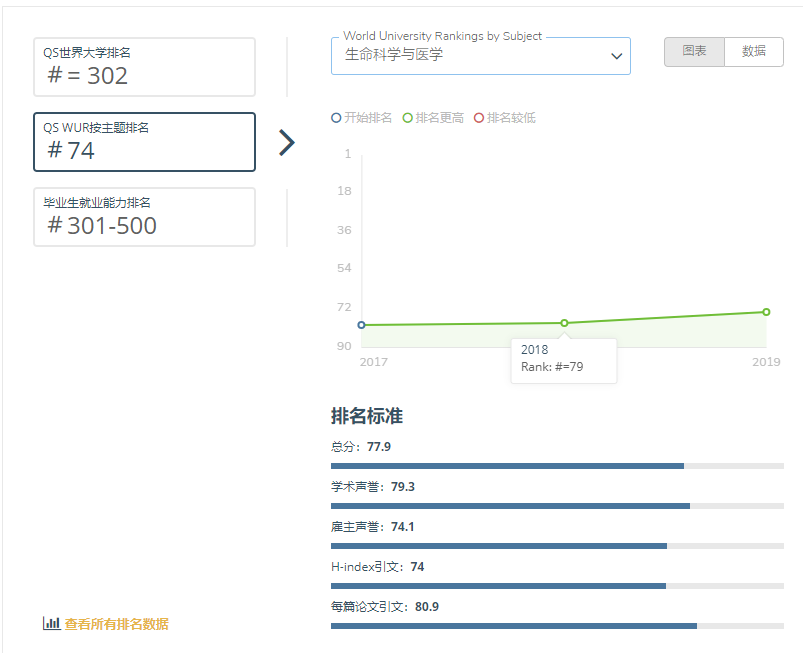
Task: Click the 学术声誉 score bar
Action: 557,506
